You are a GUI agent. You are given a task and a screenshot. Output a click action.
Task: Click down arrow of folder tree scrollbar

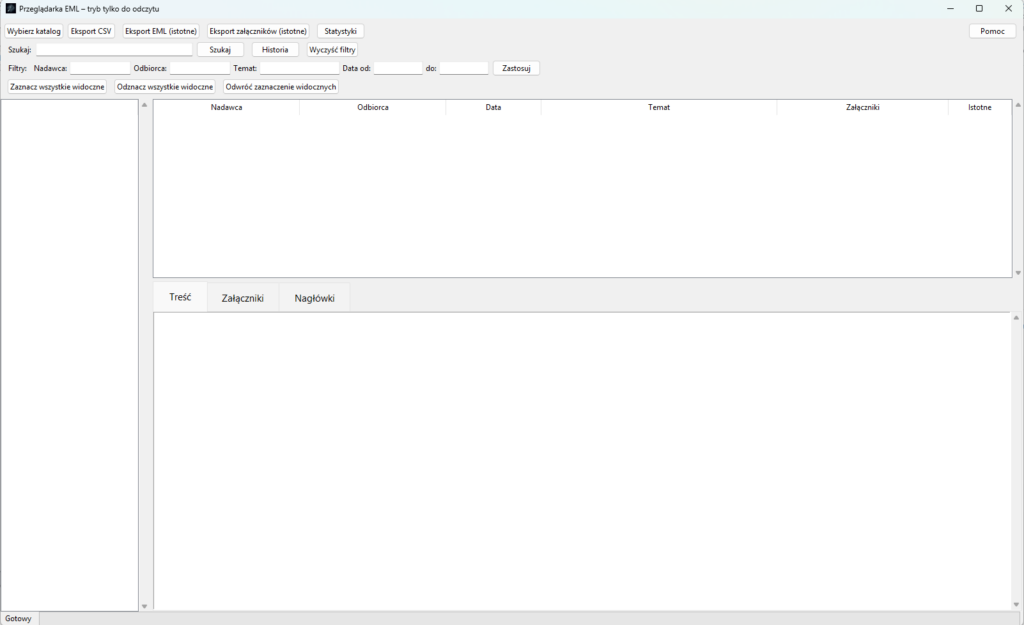click(x=144, y=607)
